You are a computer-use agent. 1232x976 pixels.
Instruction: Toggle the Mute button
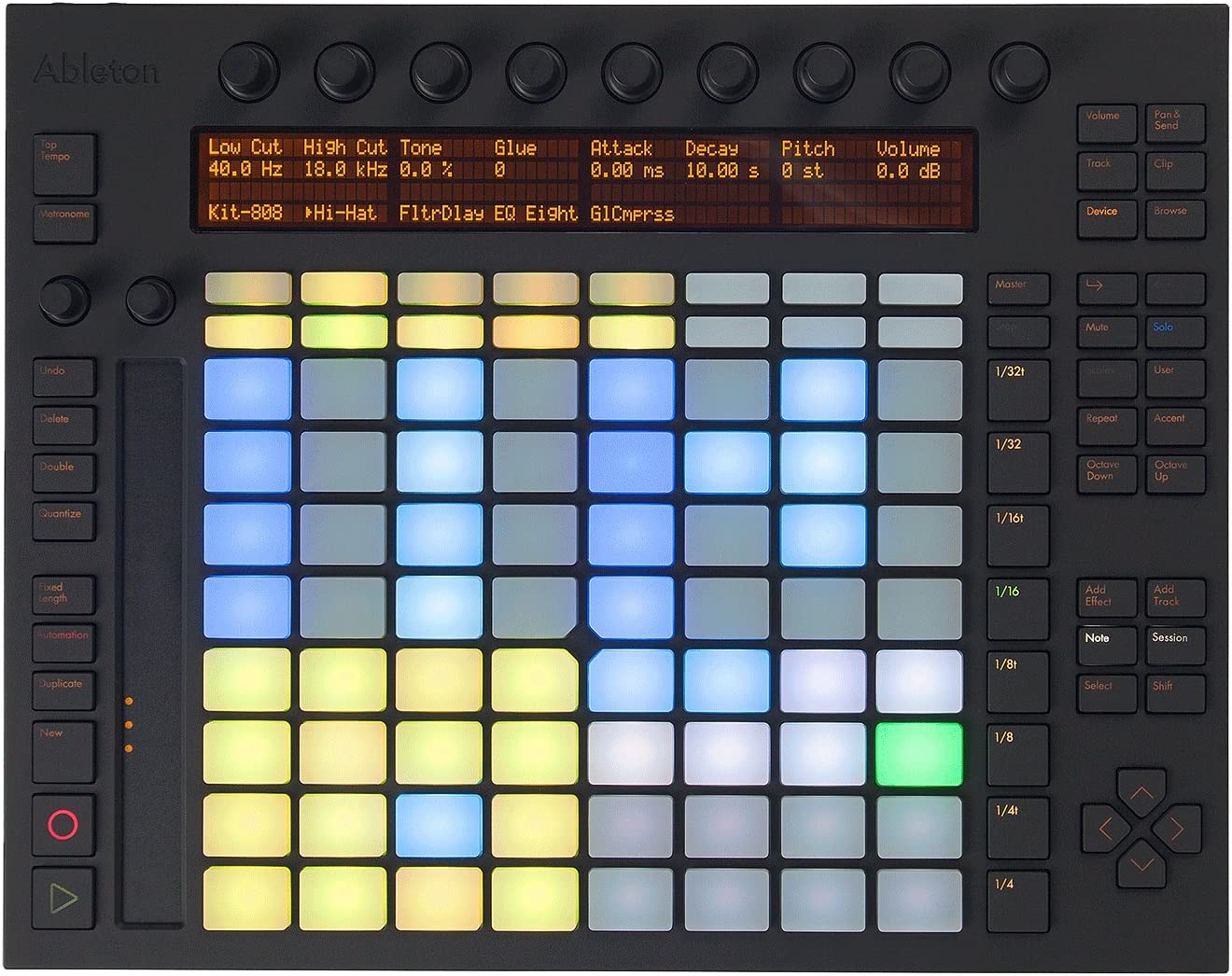(x=1107, y=333)
